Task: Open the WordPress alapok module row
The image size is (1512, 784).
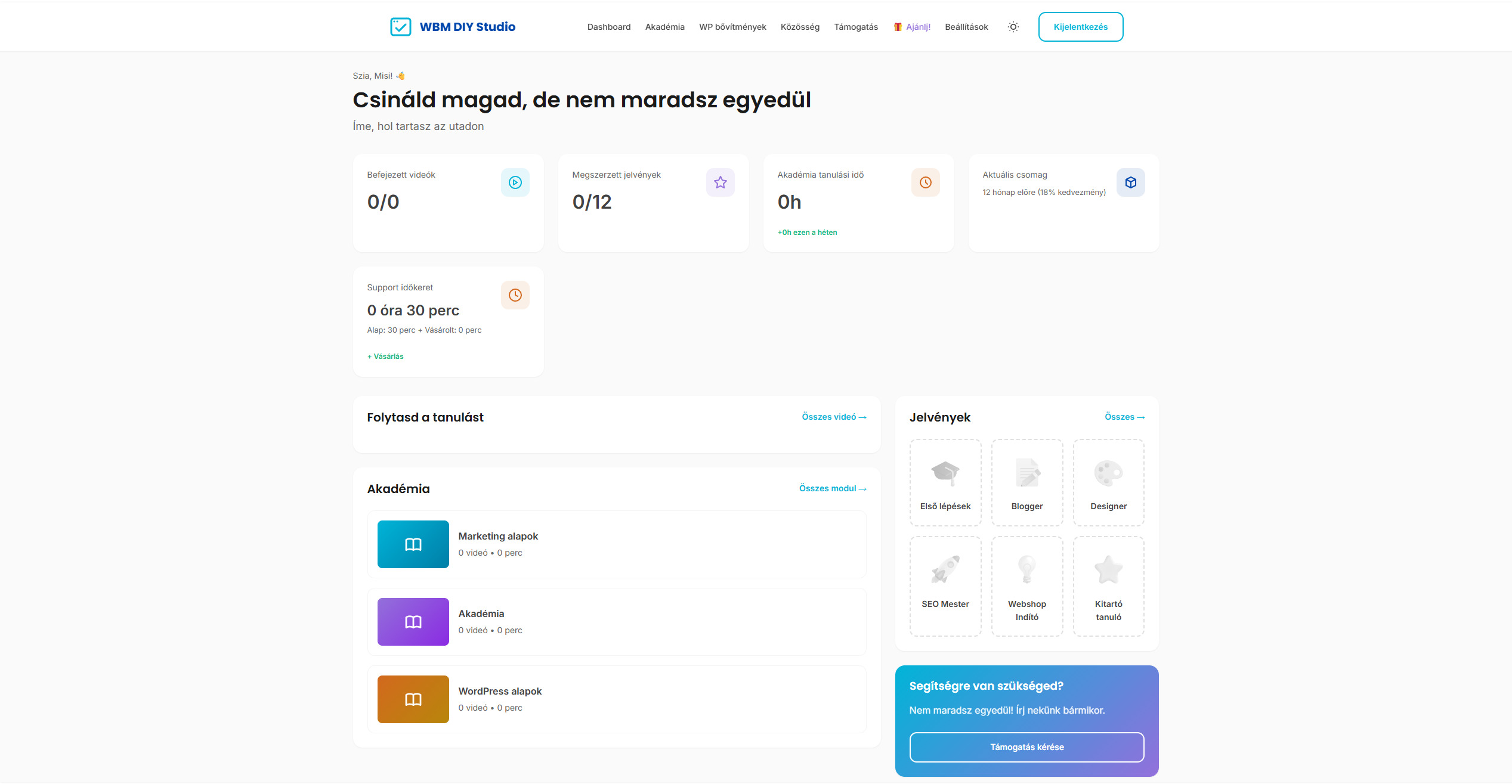Action: [x=616, y=699]
